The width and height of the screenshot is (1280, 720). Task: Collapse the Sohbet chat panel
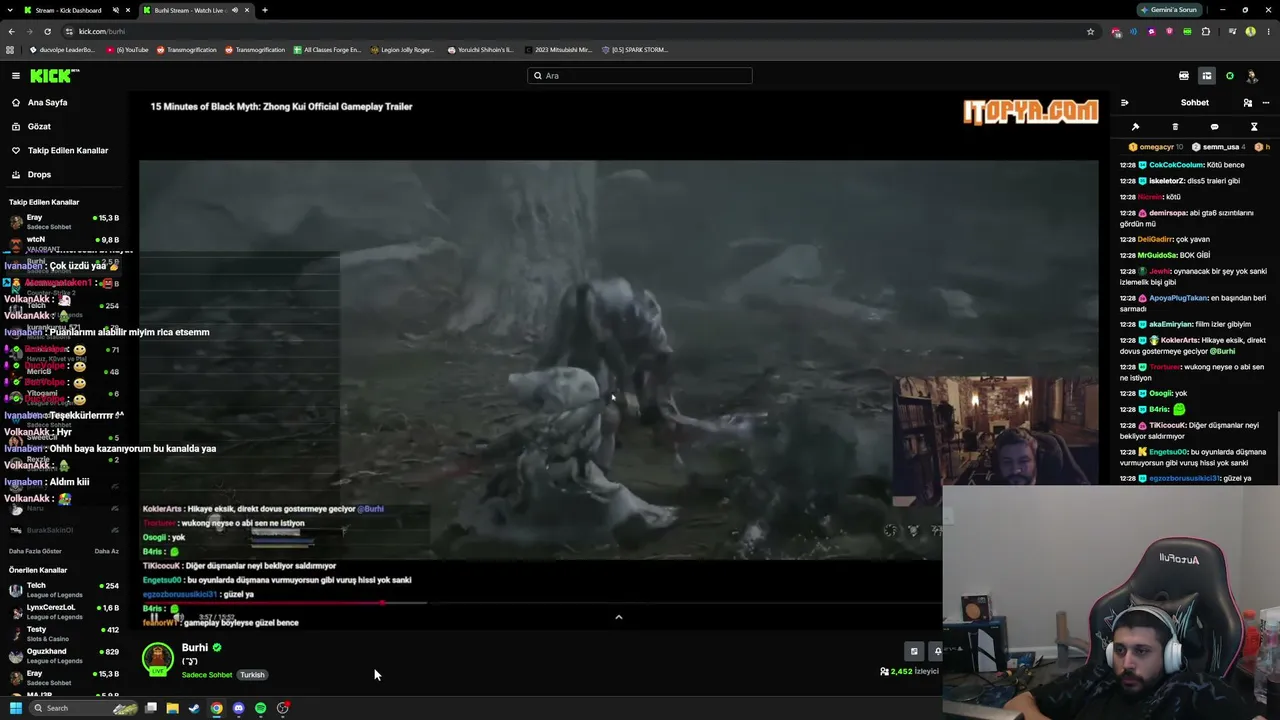1125,103
